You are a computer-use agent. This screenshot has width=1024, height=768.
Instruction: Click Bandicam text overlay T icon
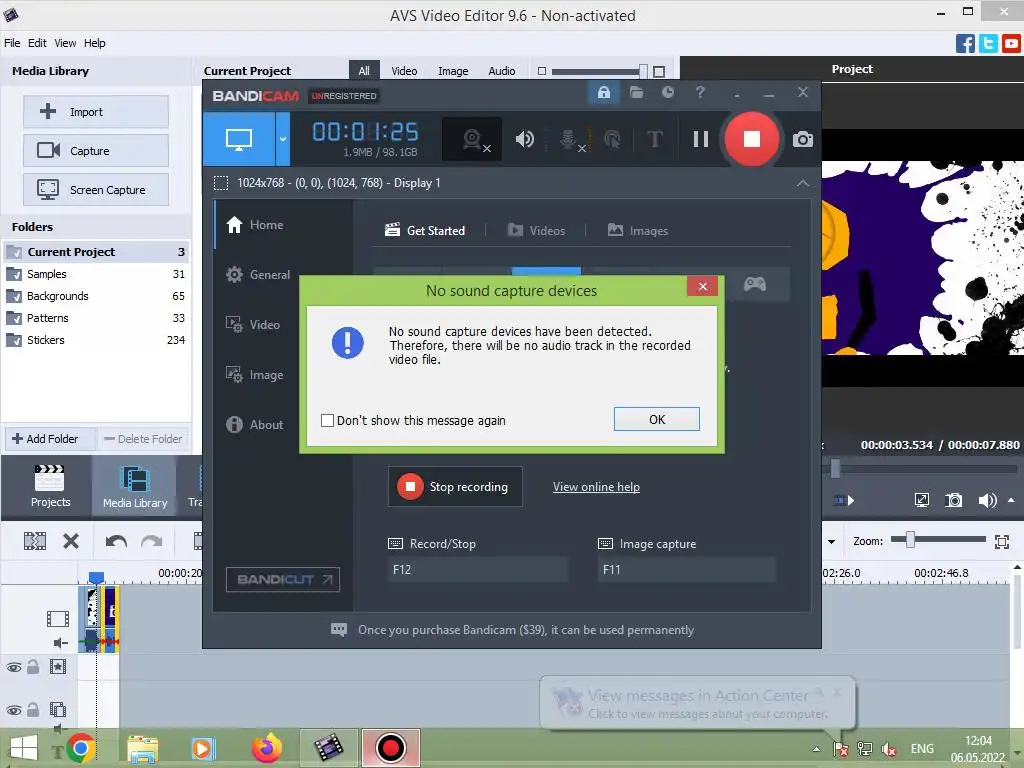coord(654,139)
